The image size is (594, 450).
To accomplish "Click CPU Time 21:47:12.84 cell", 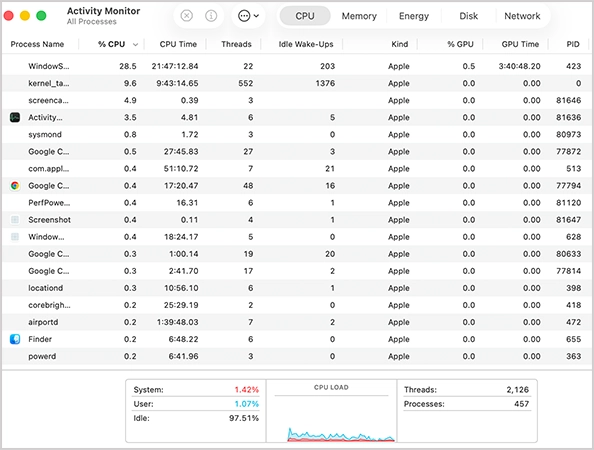I will [175, 66].
